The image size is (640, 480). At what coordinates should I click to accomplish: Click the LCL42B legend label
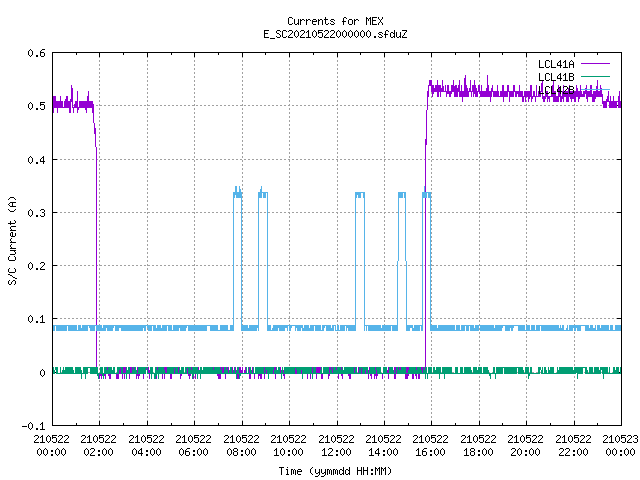556,90
